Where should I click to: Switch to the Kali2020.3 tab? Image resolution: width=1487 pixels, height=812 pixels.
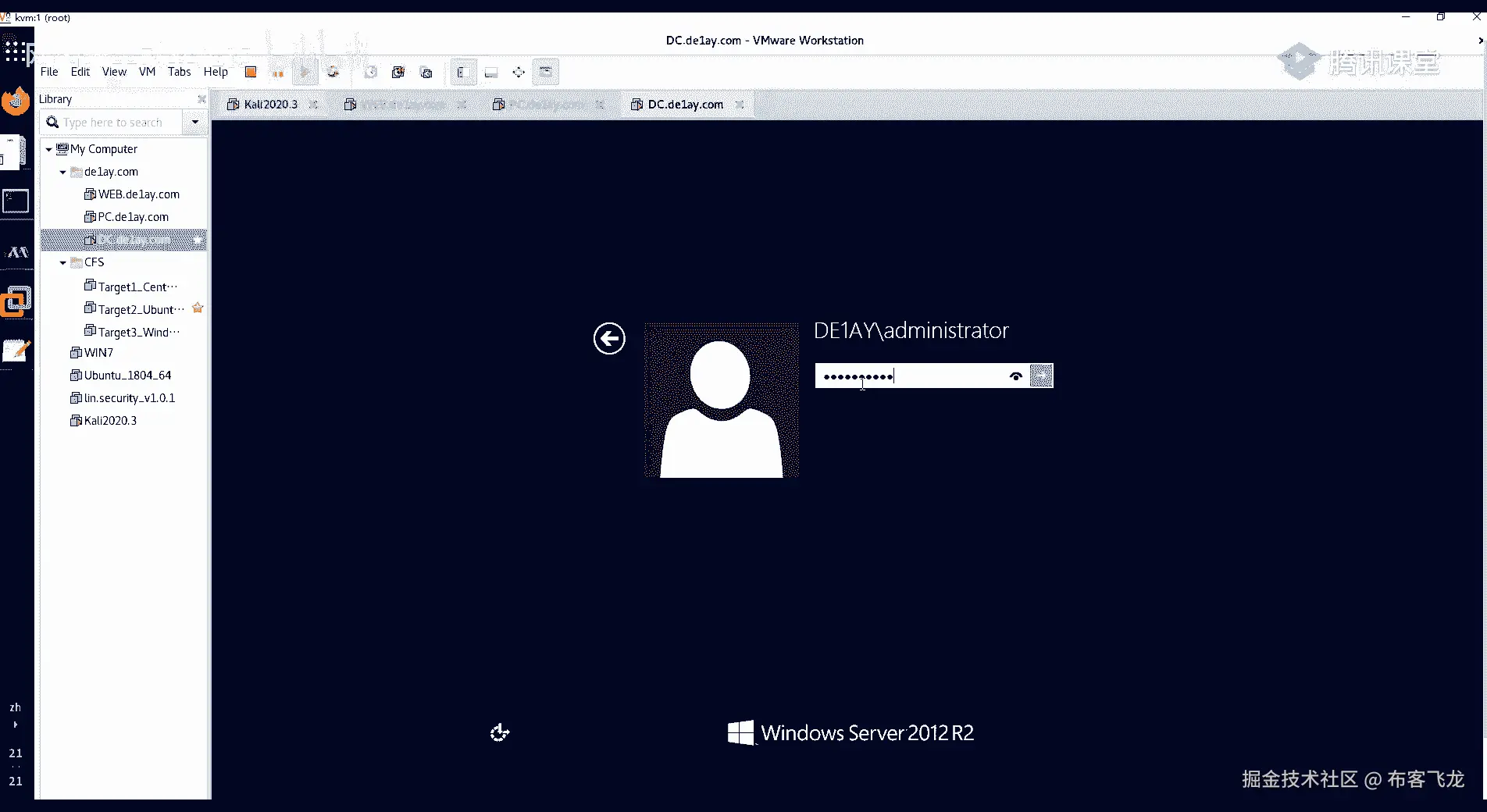pos(270,105)
